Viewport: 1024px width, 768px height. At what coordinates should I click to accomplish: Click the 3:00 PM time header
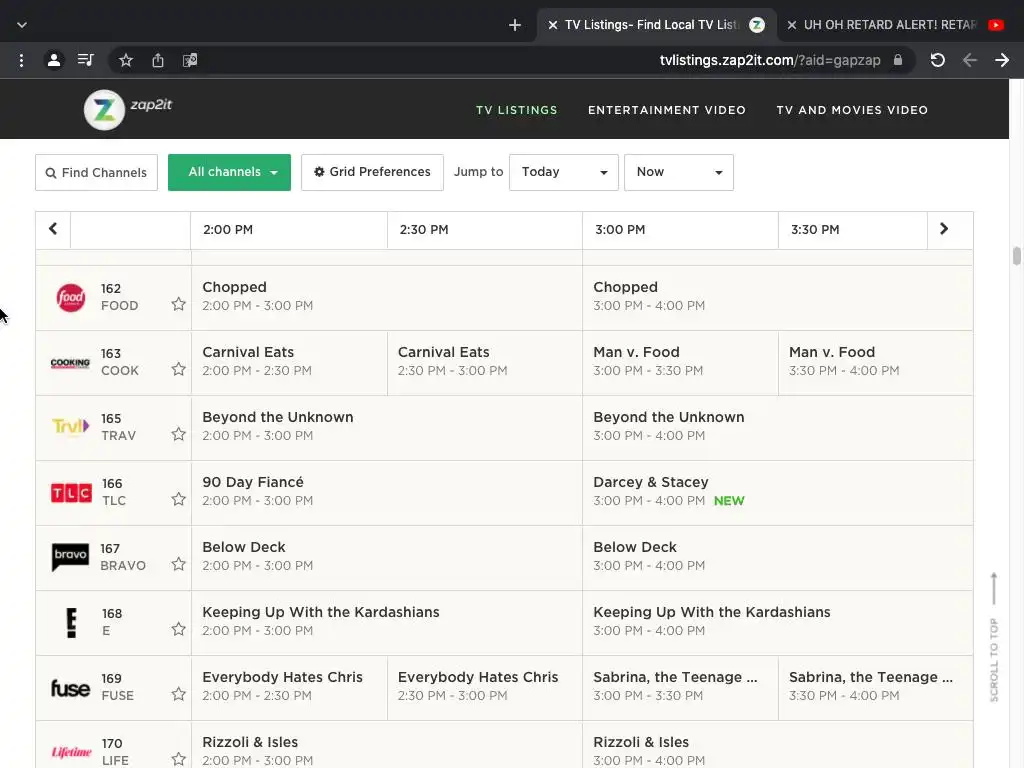click(x=680, y=230)
